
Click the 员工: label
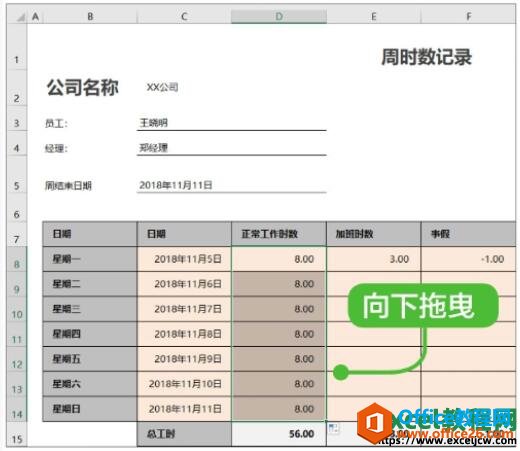click(56, 123)
